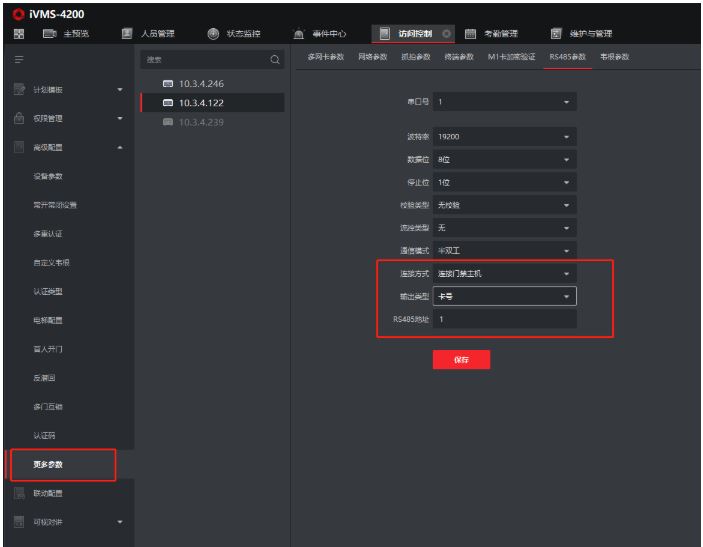Click the Person Management (人员管理) icon

127,34
